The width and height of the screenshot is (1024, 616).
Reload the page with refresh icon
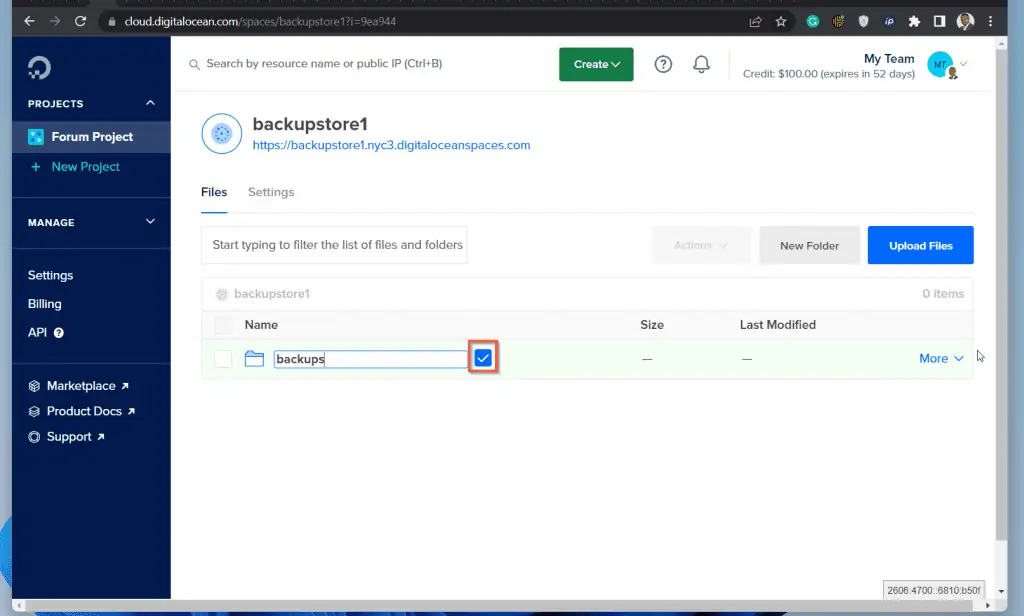(x=80, y=22)
